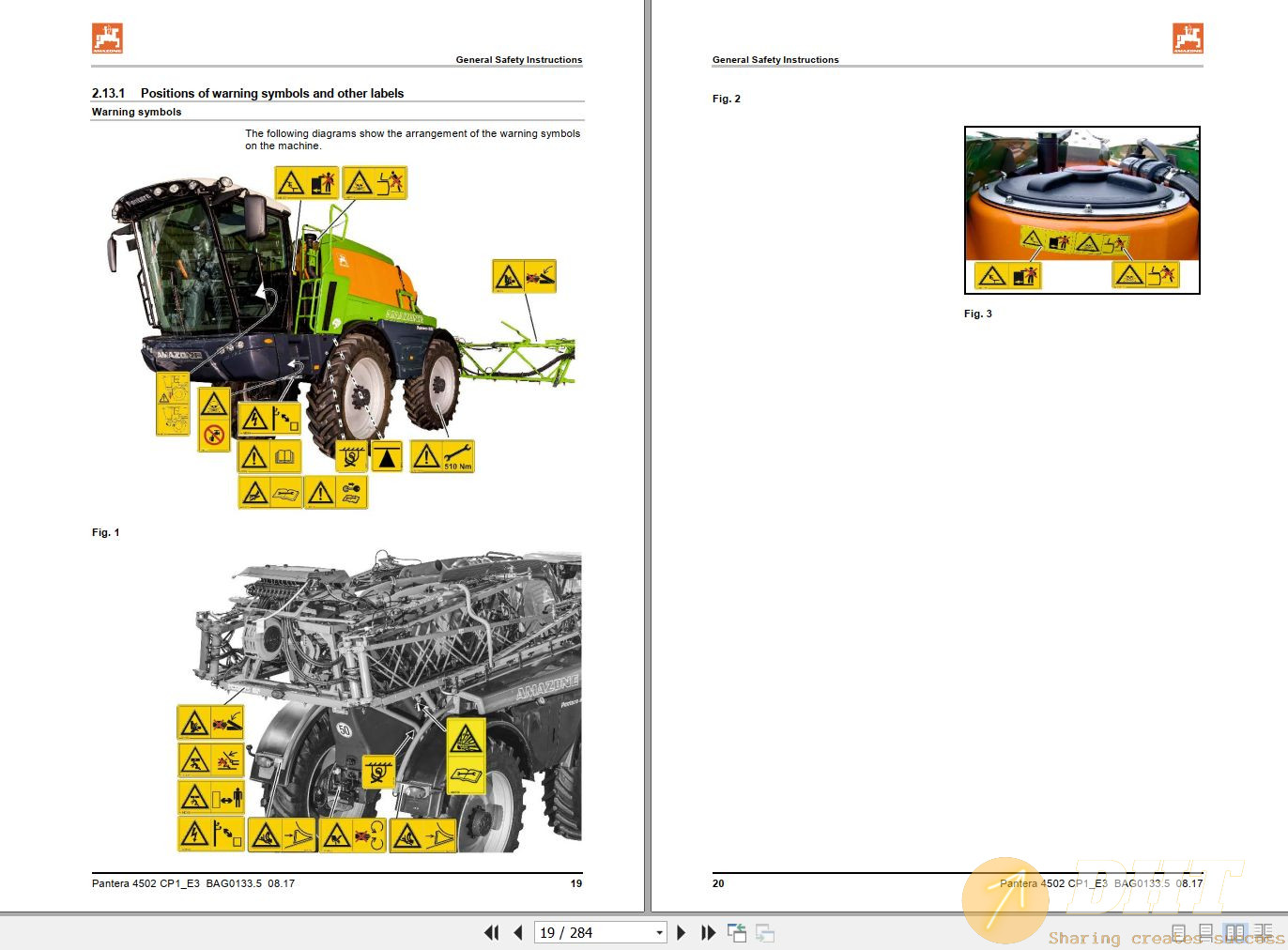1288x950 pixels.
Task: Go to the next page
Action: (682, 932)
